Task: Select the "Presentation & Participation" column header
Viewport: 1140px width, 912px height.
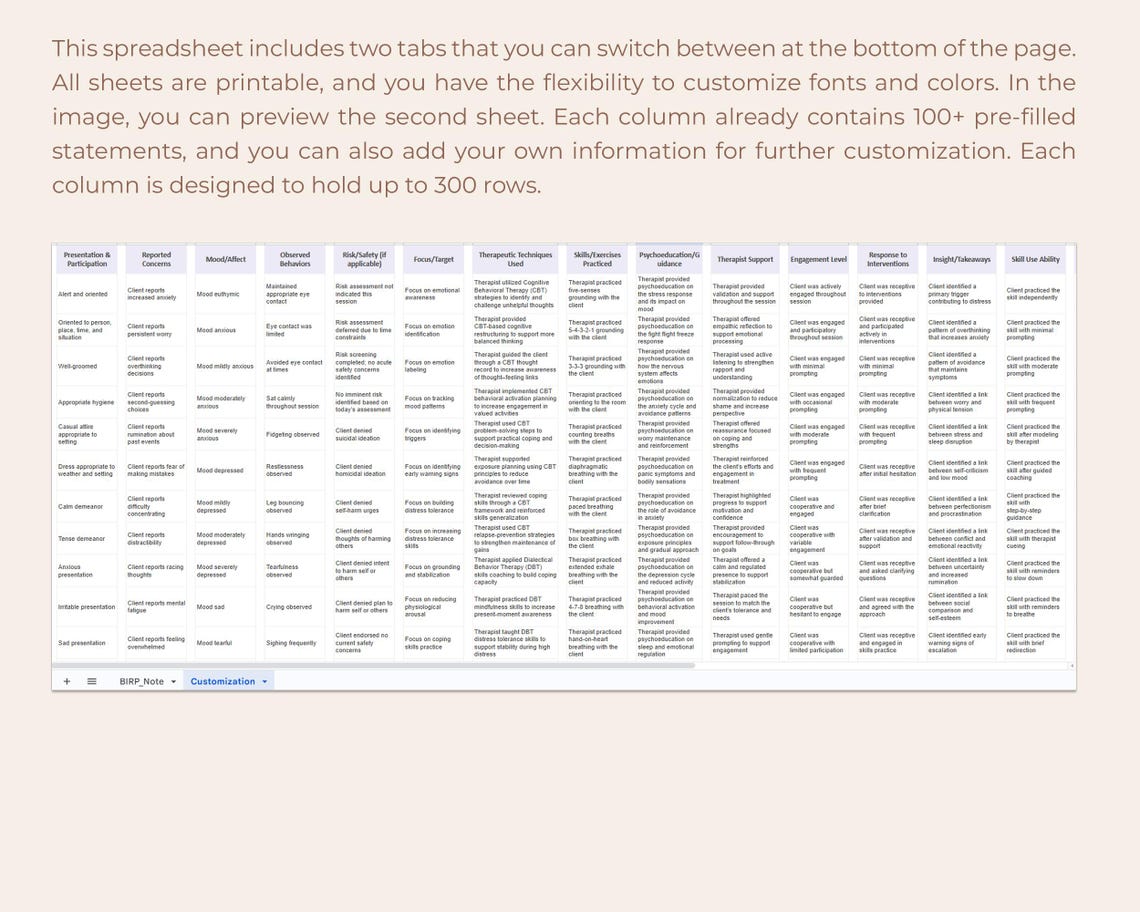Action: click(87, 260)
